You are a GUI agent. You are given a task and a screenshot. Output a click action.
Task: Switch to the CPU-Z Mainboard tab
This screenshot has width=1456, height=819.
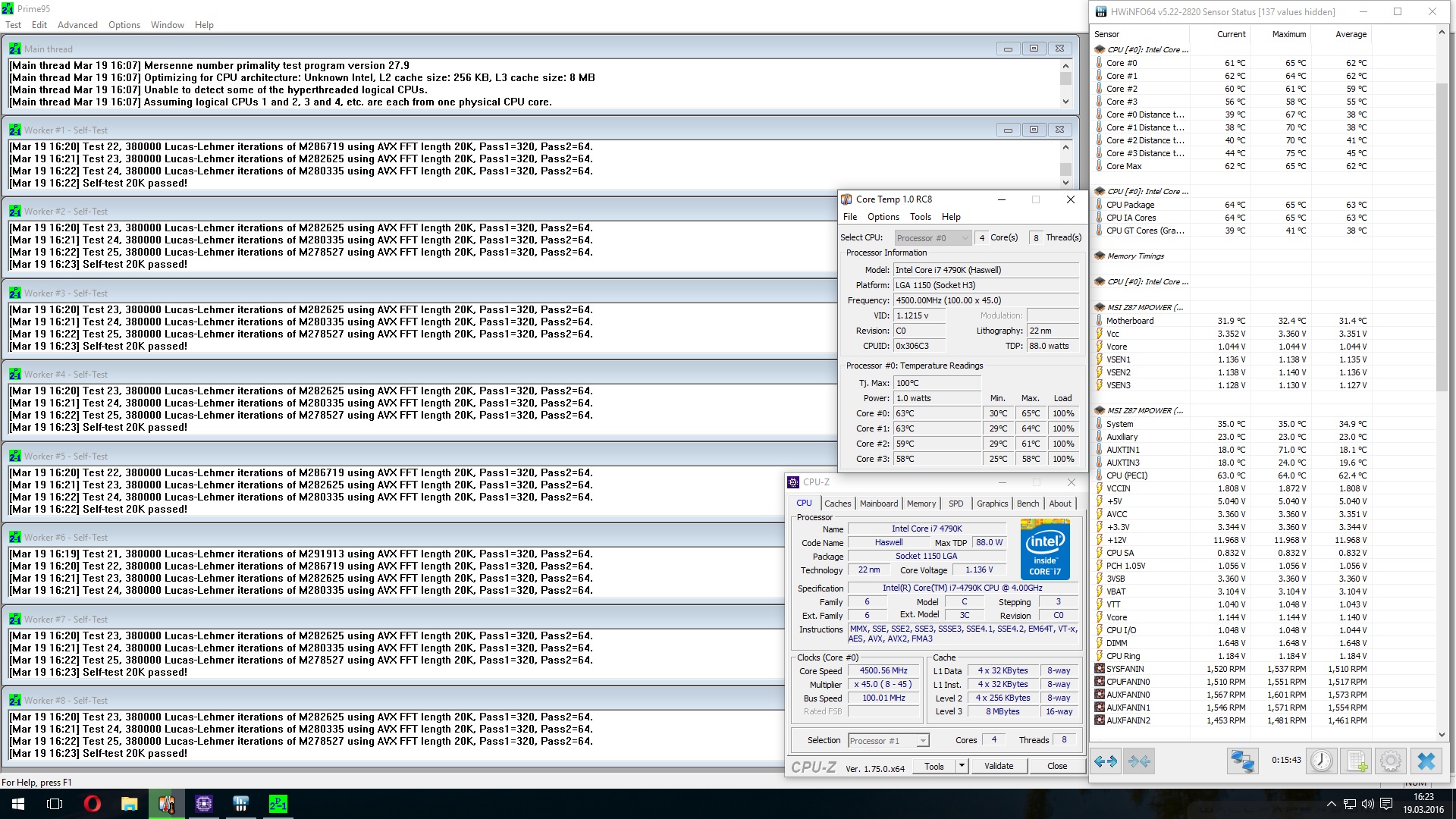click(x=878, y=504)
